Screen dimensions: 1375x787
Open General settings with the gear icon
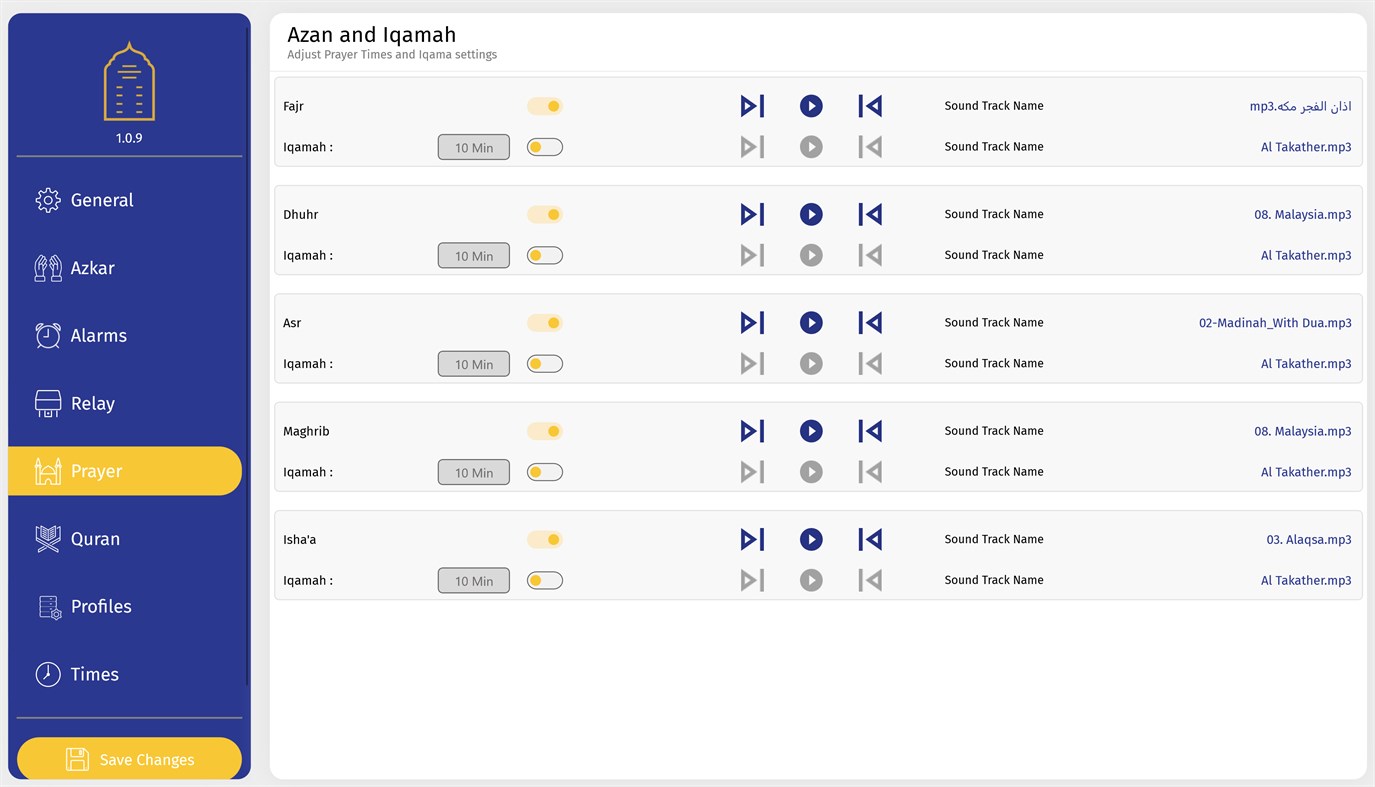tap(48, 200)
